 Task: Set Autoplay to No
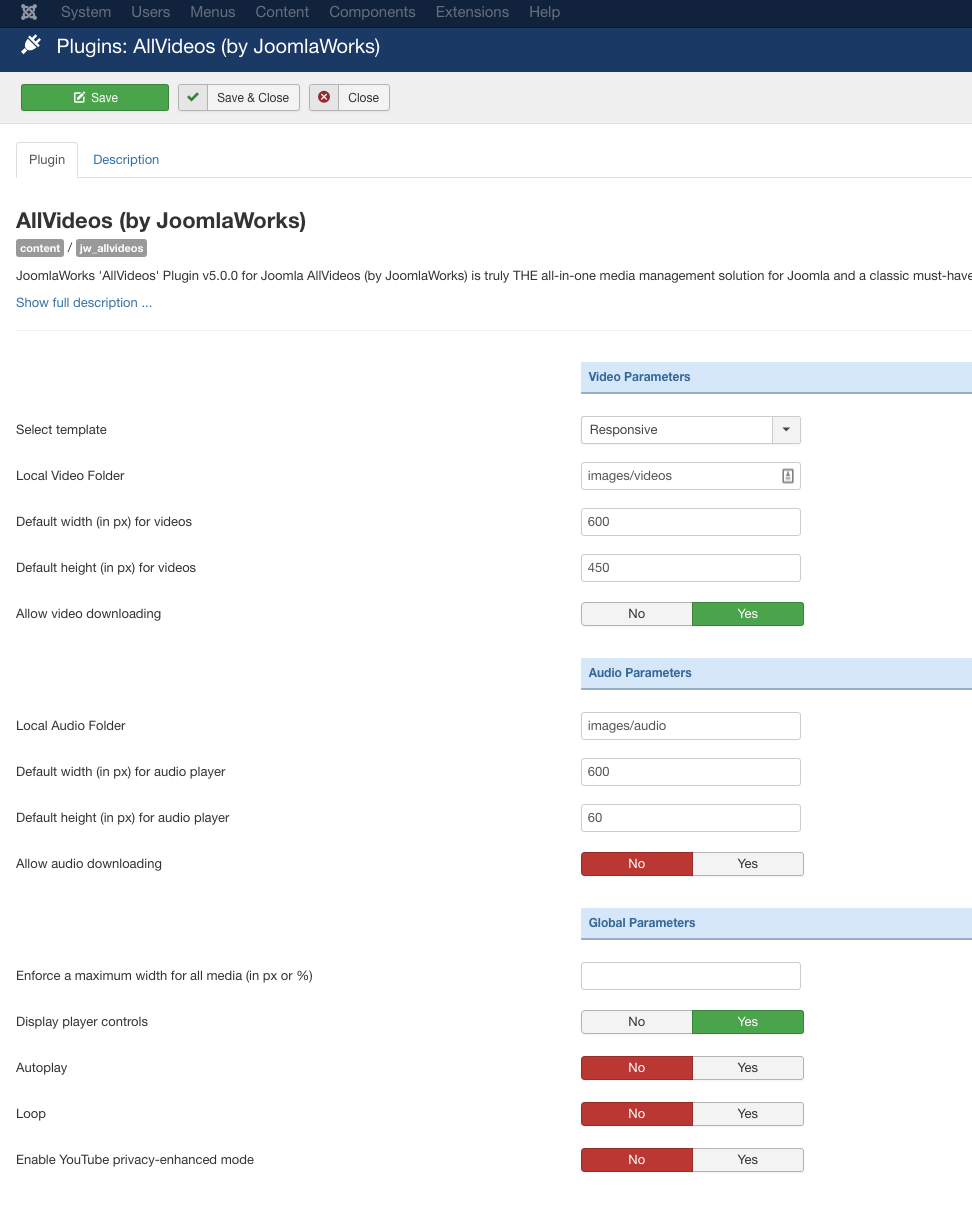click(x=637, y=1068)
